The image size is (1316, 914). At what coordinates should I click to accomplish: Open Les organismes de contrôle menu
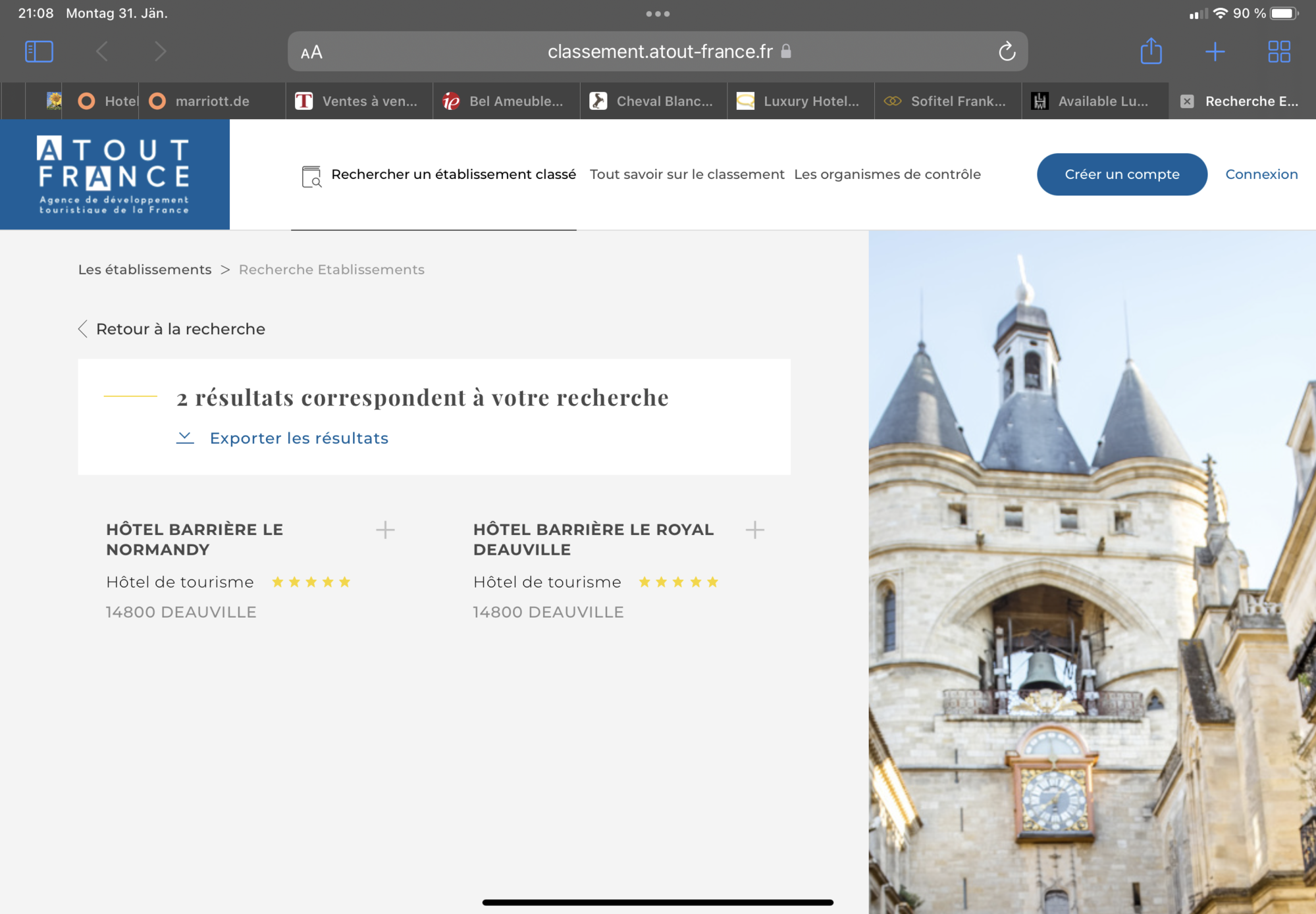pyautogui.click(x=887, y=174)
